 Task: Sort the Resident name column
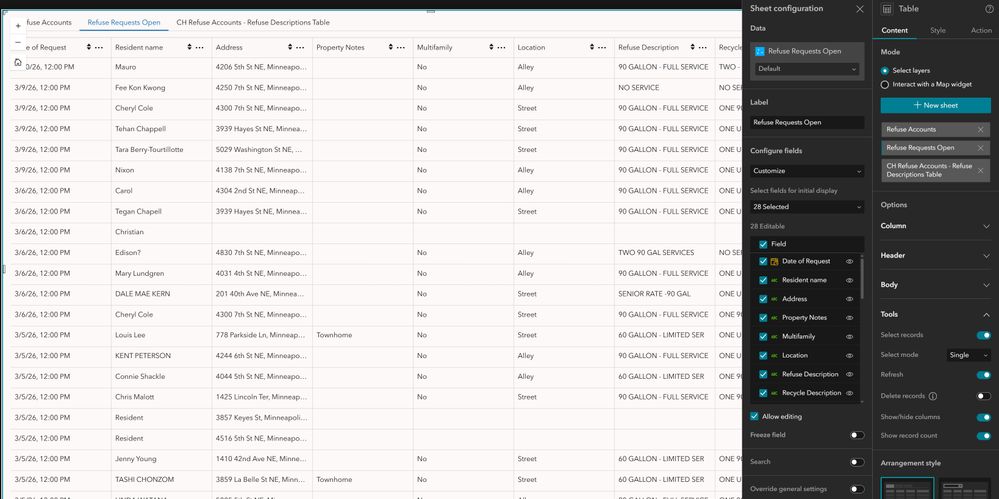pos(190,47)
